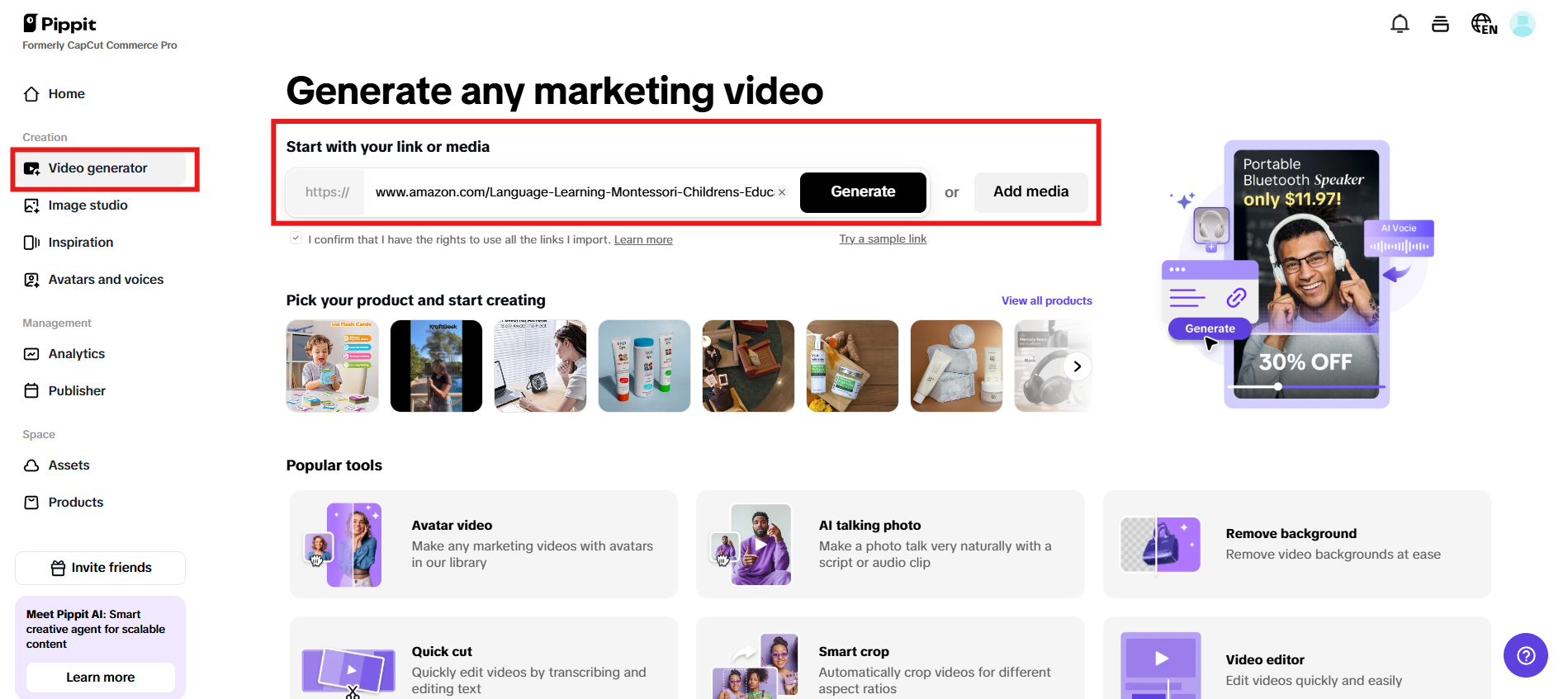Click the AI talking photo tool image
Screen dimensions: 1568x699
[751, 545]
